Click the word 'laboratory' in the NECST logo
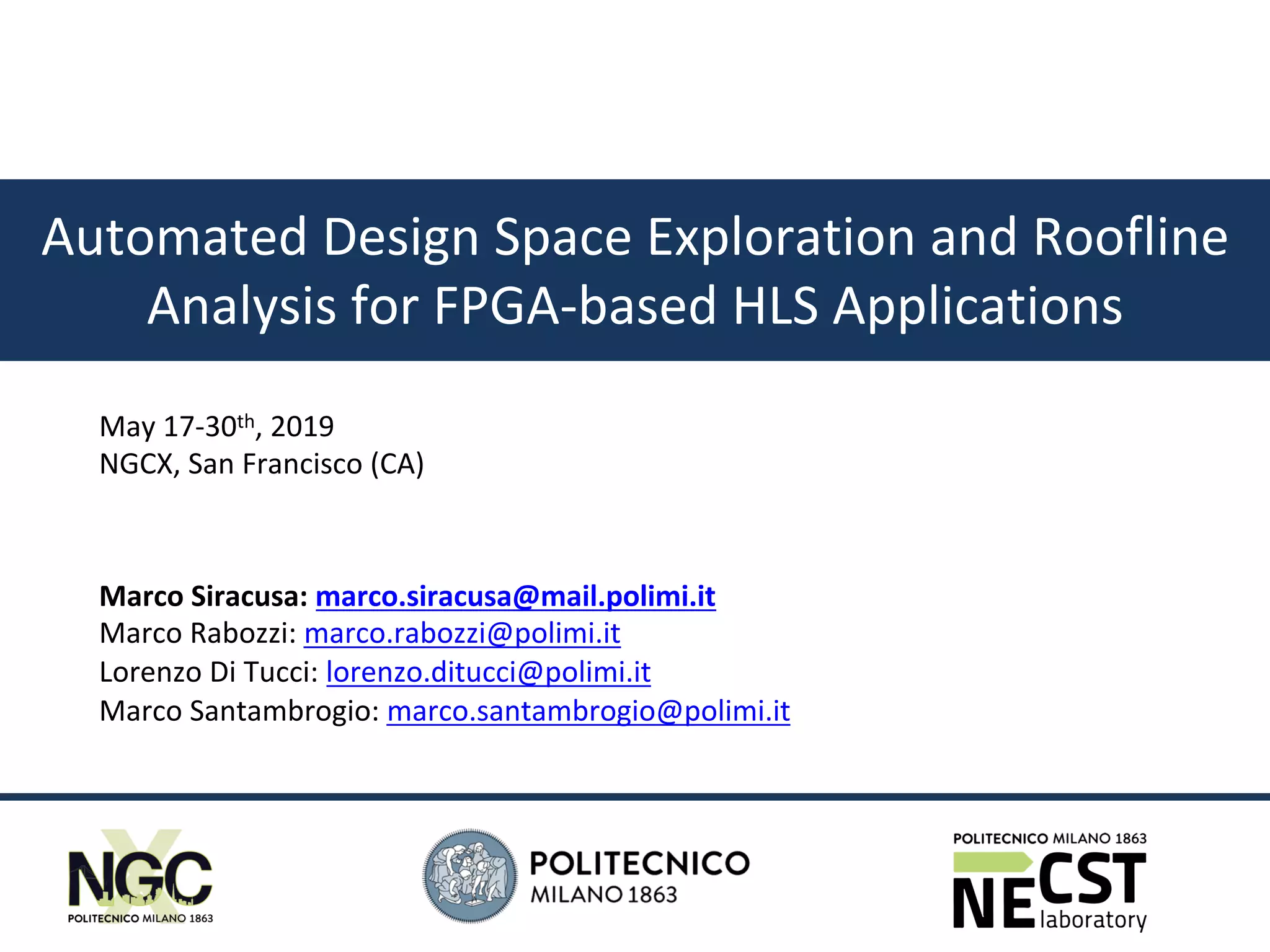Image resolution: width=1270 pixels, height=952 pixels. 1093,919
